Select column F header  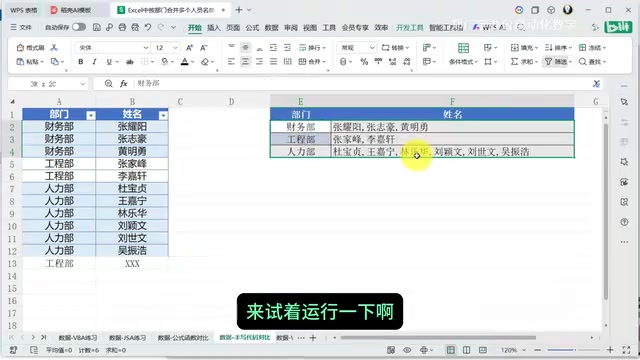tap(452, 101)
